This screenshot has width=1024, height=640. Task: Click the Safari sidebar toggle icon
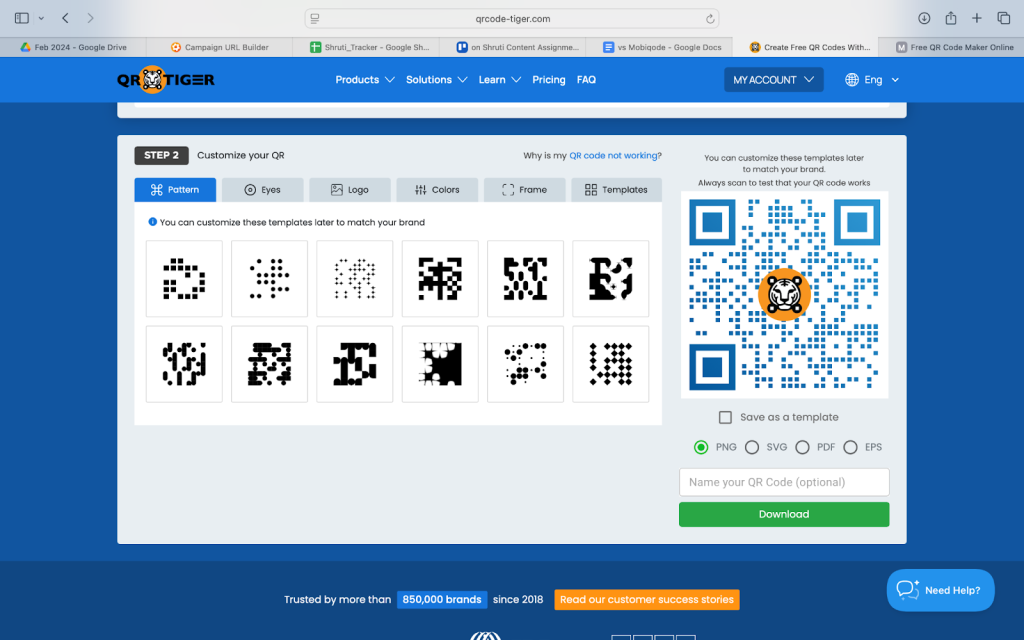[22, 18]
